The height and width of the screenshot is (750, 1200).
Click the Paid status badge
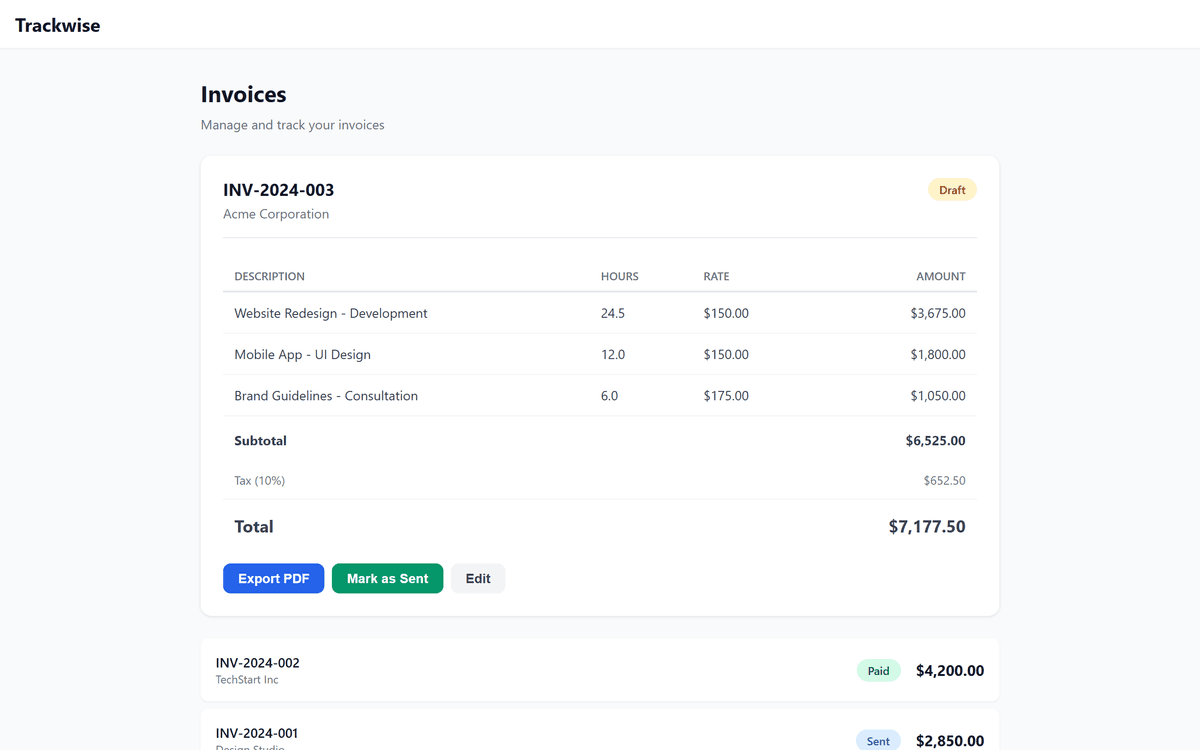tap(878, 671)
